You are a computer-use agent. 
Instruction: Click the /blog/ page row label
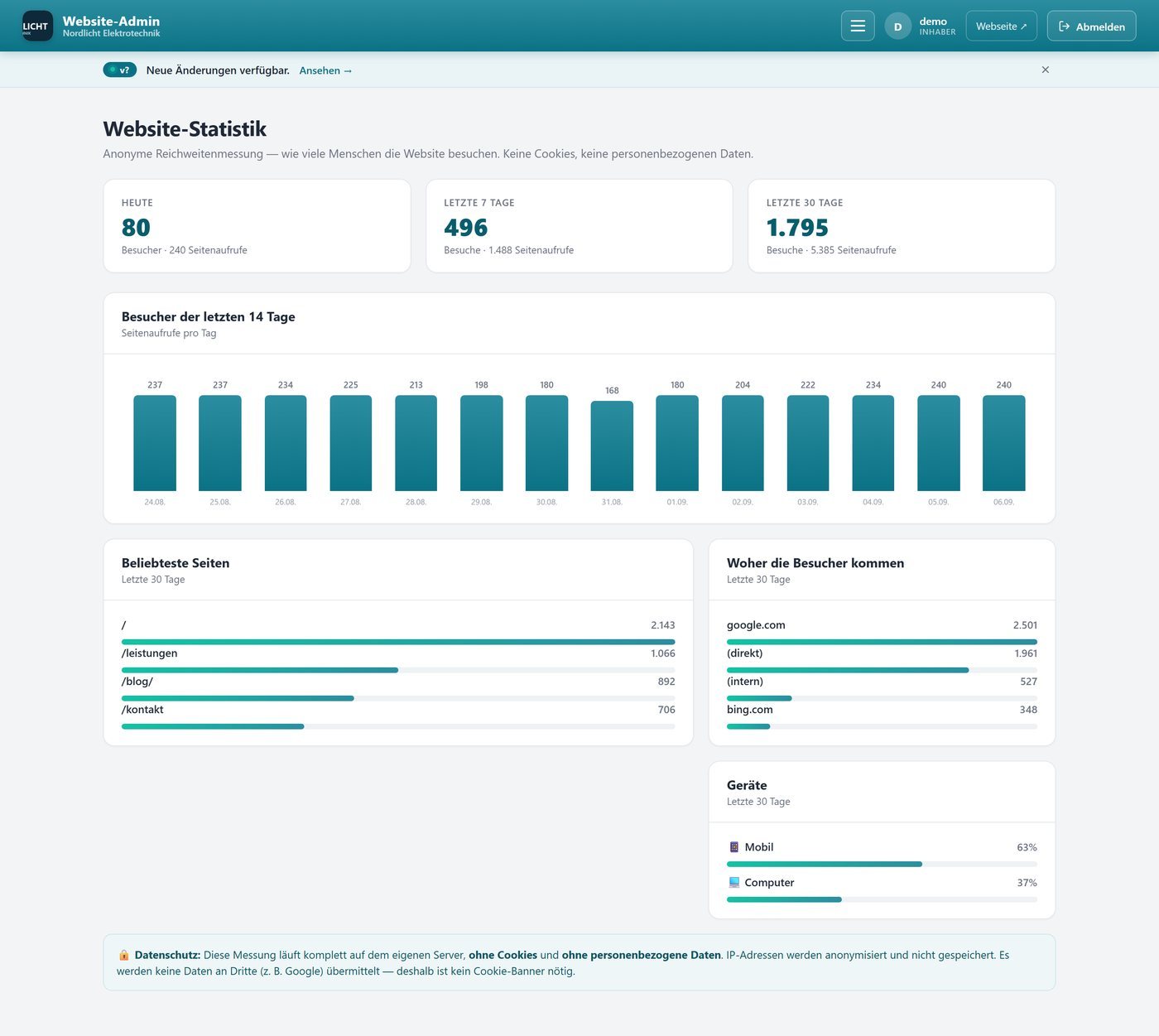[x=137, y=682]
